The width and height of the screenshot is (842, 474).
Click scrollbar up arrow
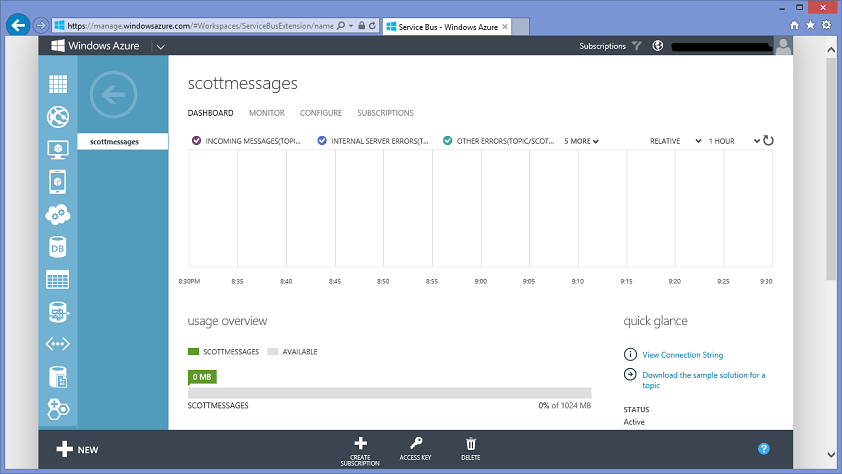coord(831,49)
